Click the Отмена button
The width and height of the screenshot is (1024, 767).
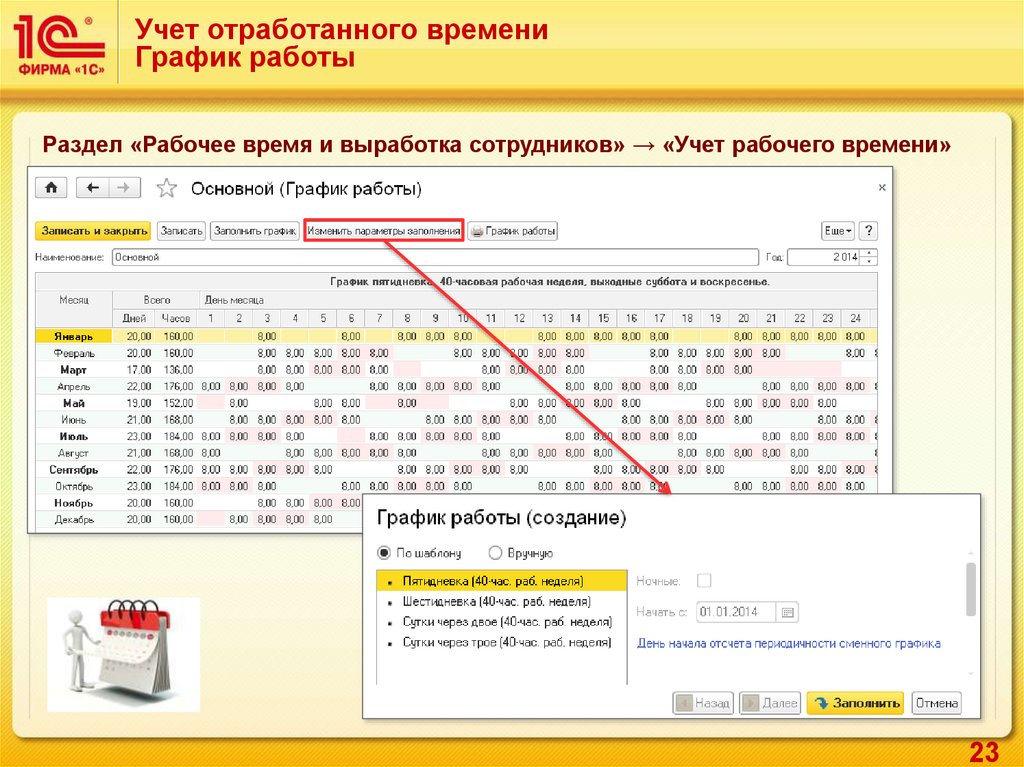[x=936, y=703]
